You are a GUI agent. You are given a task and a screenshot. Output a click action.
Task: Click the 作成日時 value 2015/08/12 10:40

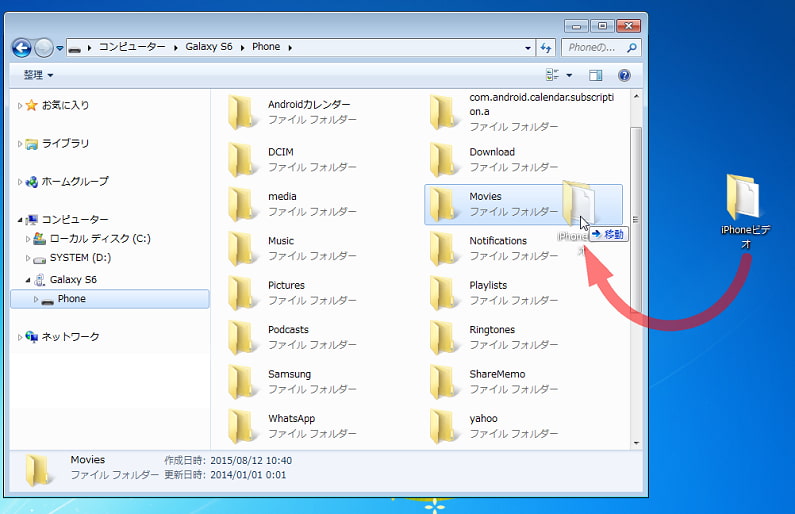(x=251, y=460)
